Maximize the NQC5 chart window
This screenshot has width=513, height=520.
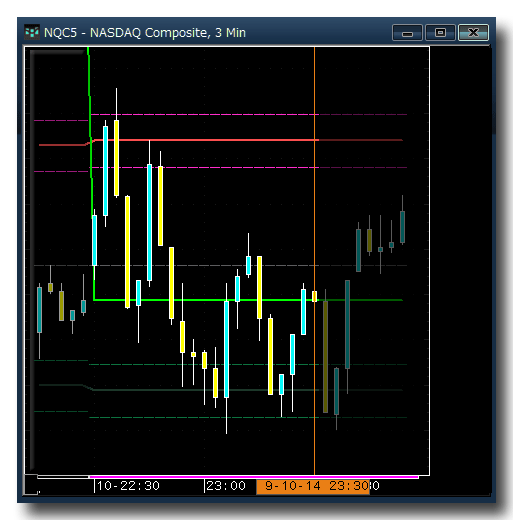click(x=440, y=33)
